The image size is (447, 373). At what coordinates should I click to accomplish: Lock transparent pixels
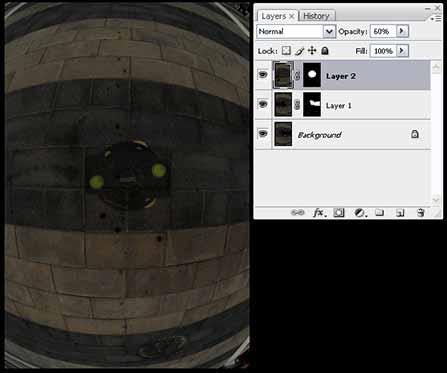pos(286,51)
